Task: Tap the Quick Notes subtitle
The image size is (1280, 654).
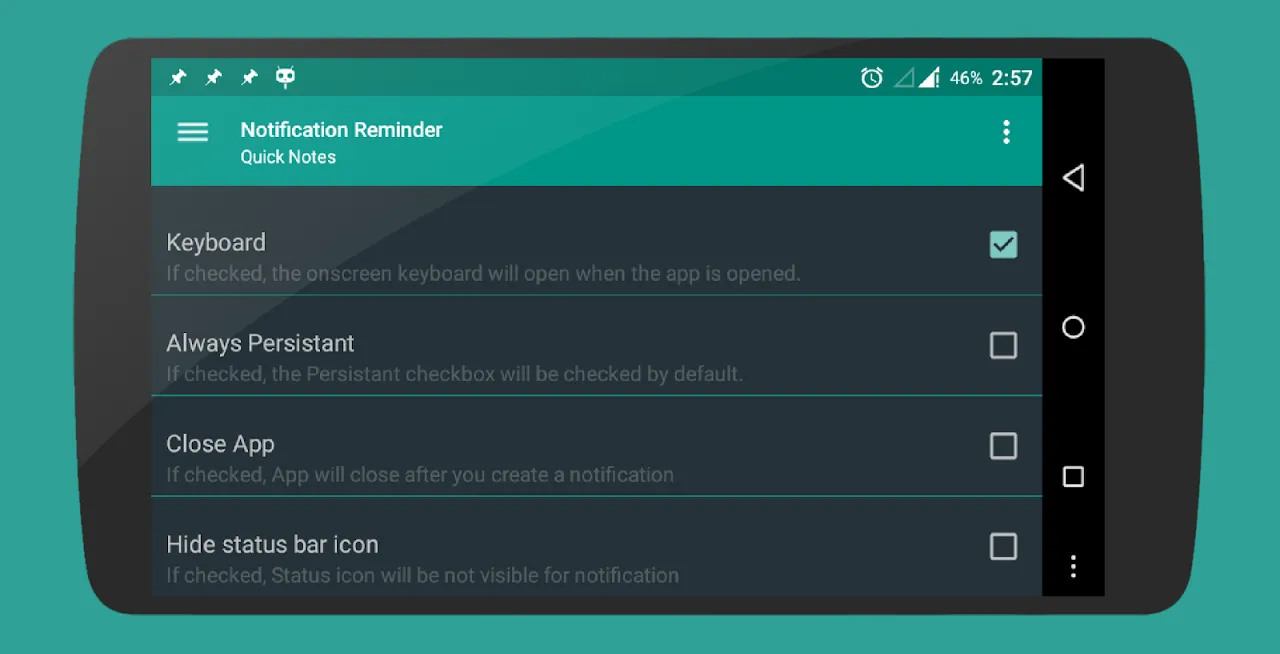Action: [288, 157]
